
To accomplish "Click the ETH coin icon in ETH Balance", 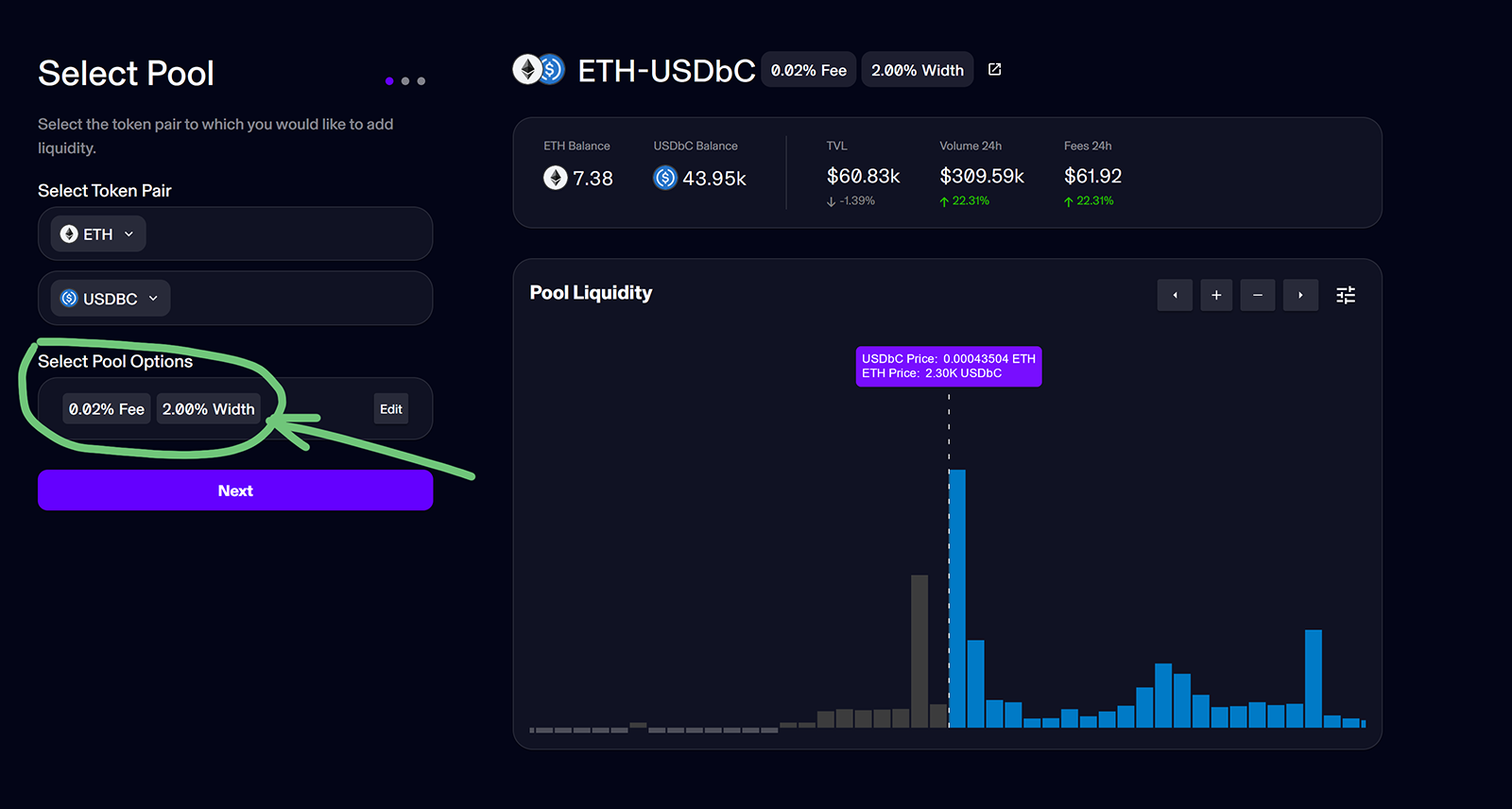I will click(556, 178).
